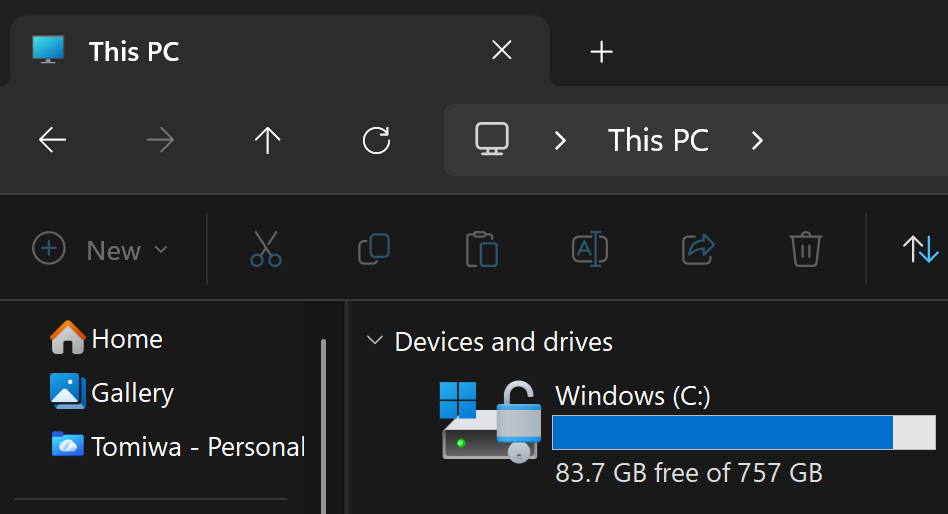Select the Share icon in toolbar
The width and height of the screenshot is (948, 514).
(698, 249)
